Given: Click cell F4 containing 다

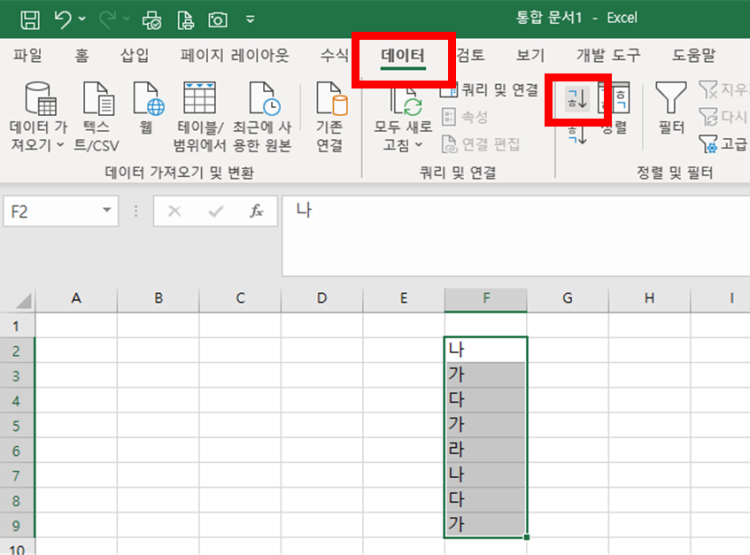Looking at the screenshot, I should [x=486, y=400].
